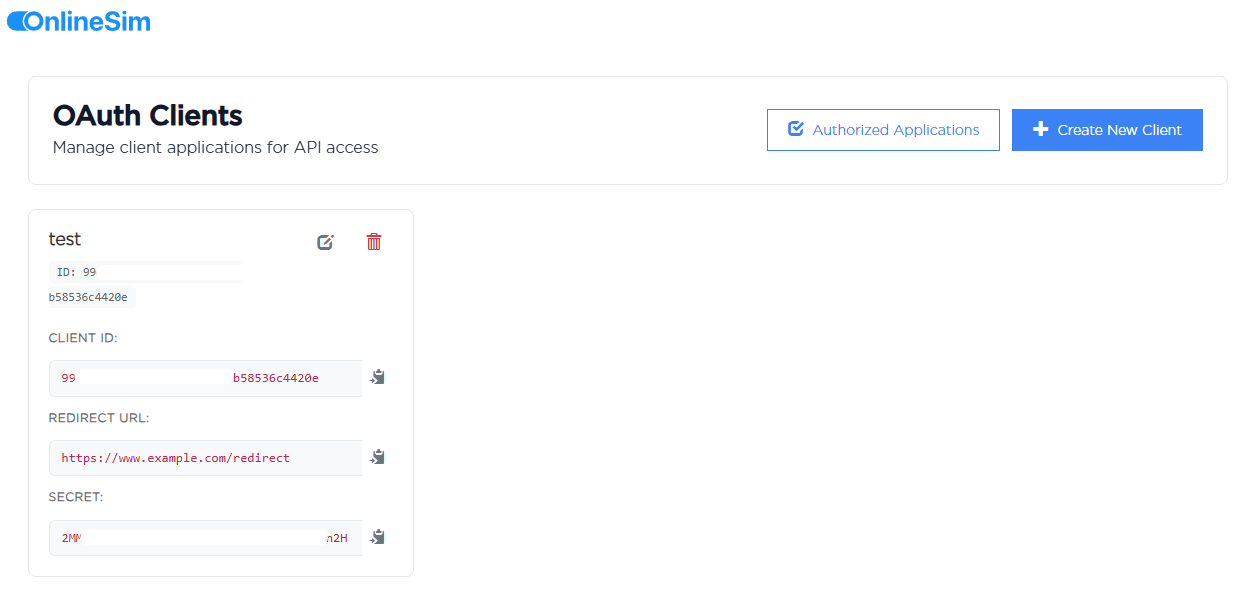Select the b58536c4420e token badge

point(90,296)
